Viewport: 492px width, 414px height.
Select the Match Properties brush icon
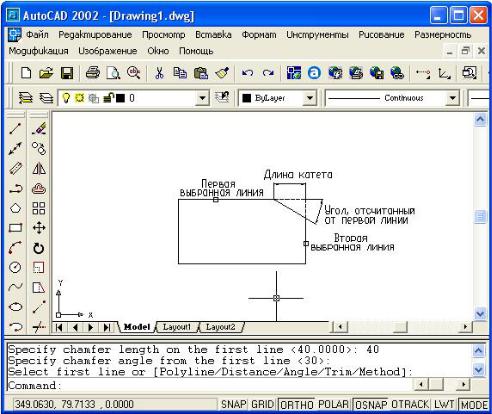pyautogui.click(x=222, y=73)
